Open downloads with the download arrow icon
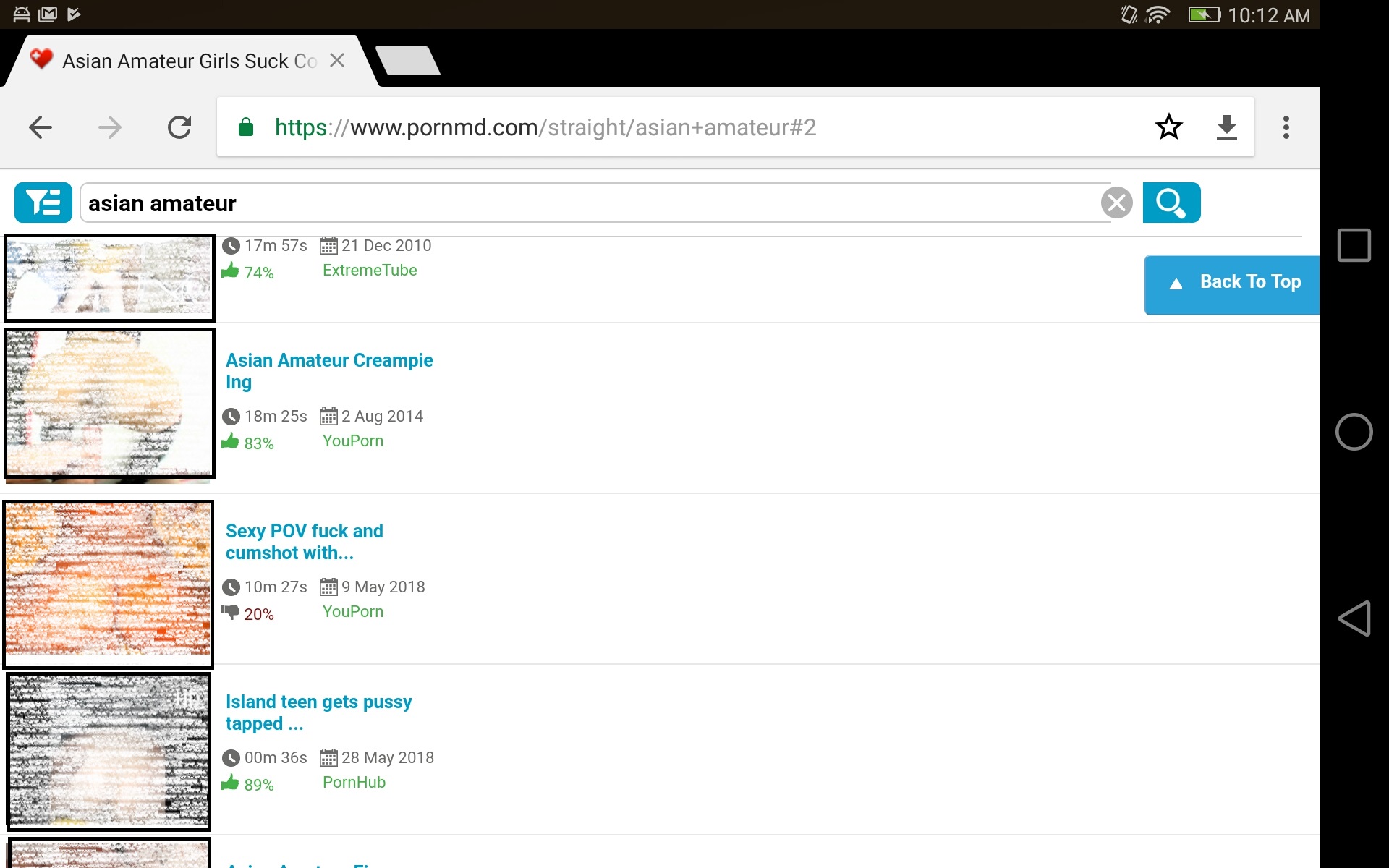The height and width of the screenshot is (868, 1389). (x=1227, y=127)
